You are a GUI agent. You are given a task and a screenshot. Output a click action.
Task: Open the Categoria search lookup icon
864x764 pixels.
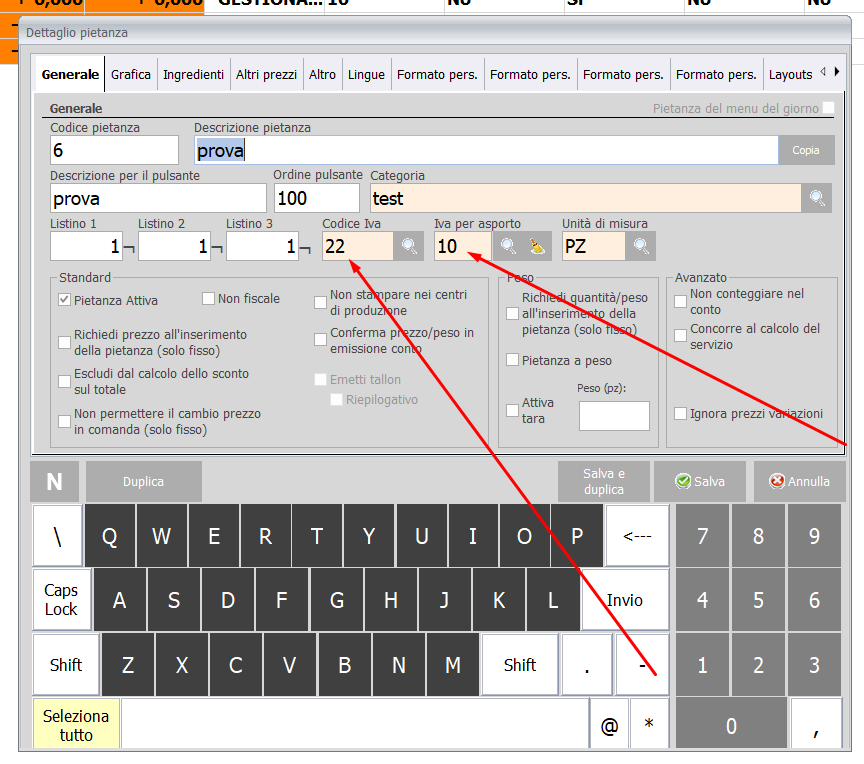(816, 198)
